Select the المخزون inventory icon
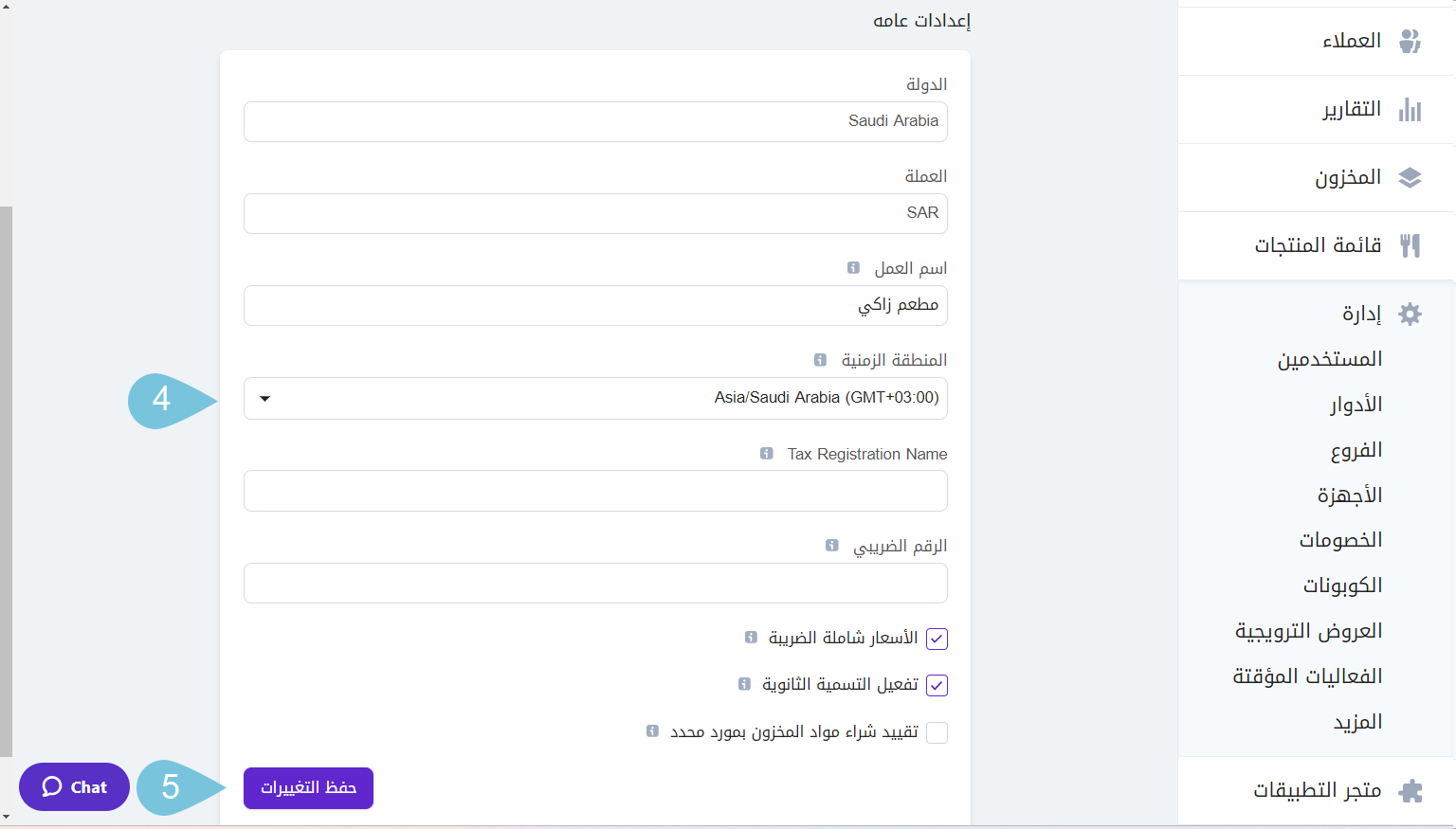This screenshot has width=1456, height=829. click(x=1412, y=177)
